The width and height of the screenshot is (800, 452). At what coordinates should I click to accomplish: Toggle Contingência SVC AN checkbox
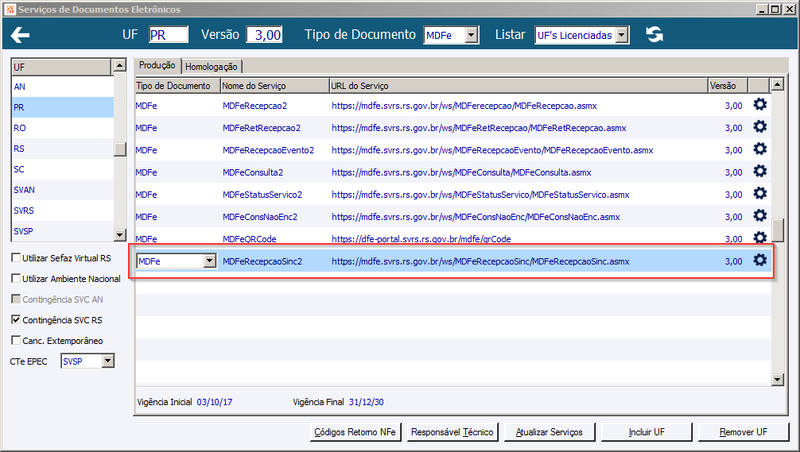click(x=16, y=299)
